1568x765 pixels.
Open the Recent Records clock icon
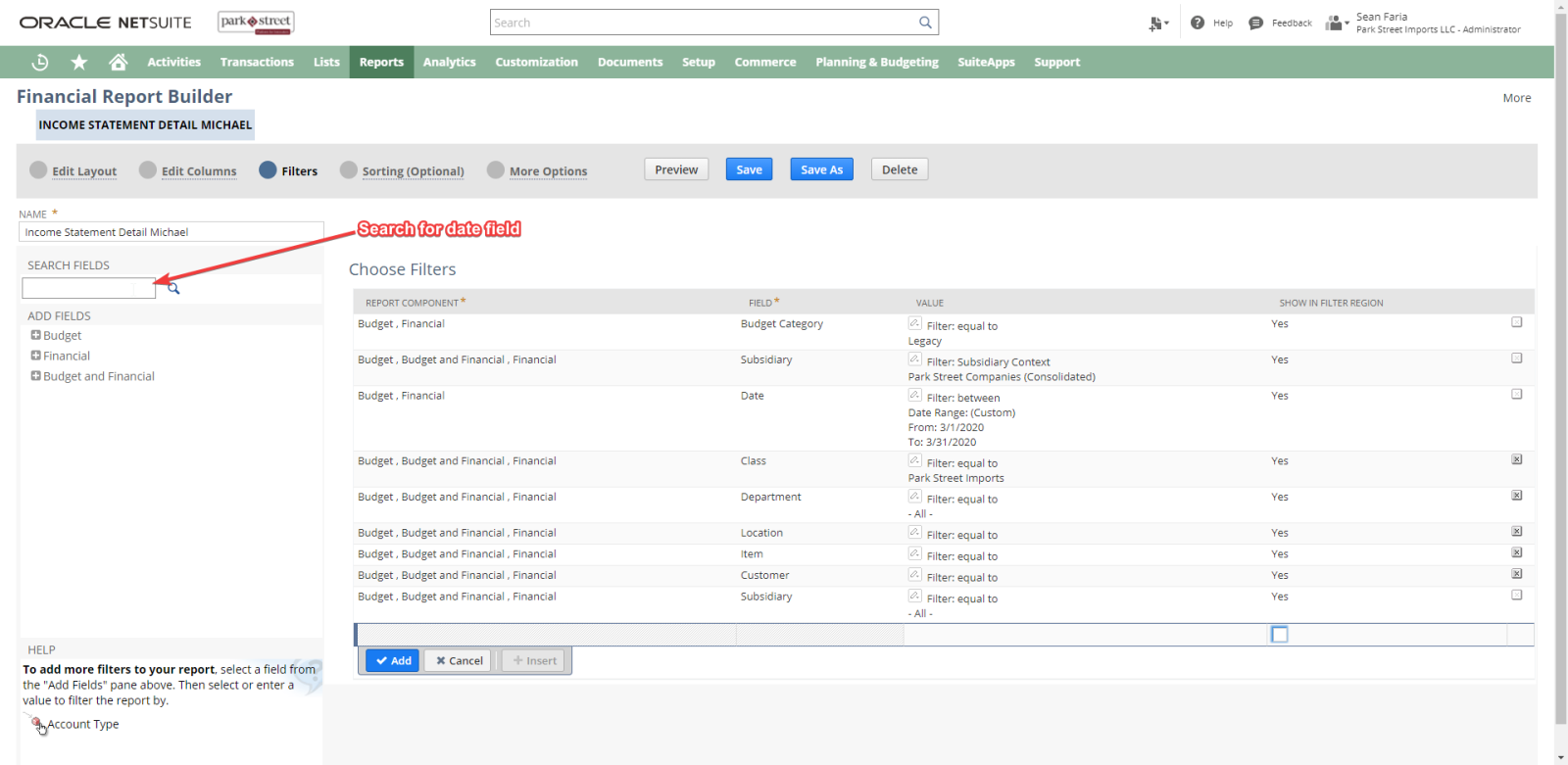[40, 62]
